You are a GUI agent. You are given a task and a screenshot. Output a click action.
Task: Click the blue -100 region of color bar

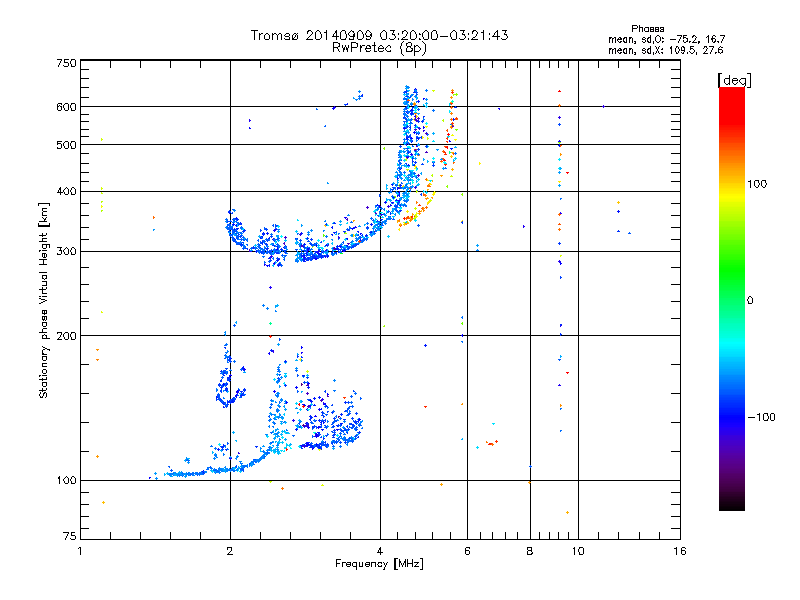click(732, 416)
